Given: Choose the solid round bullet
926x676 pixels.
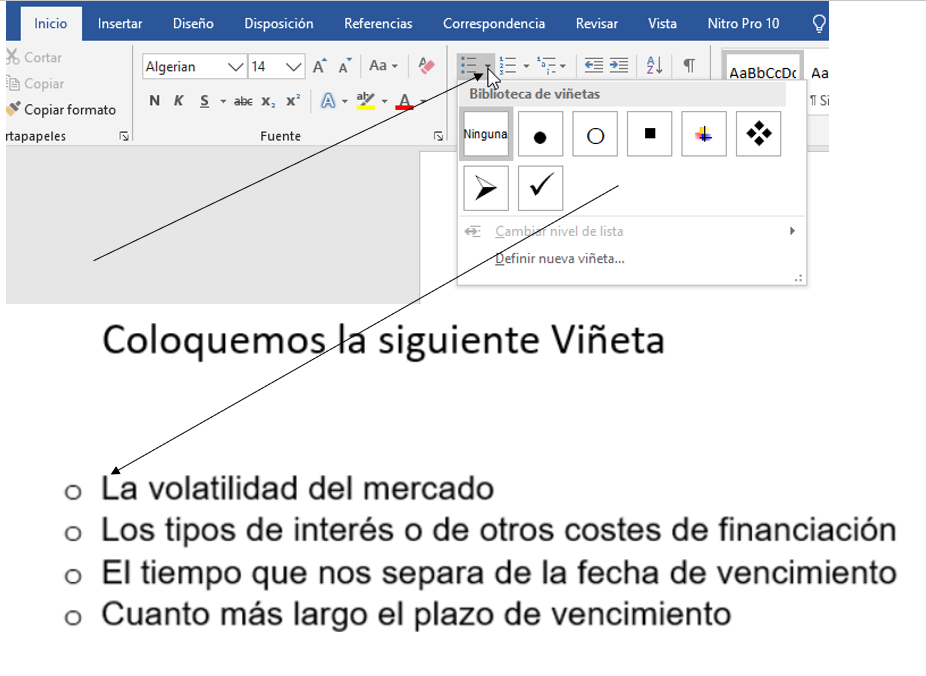Looking at the screenshot, I should pyautogui.click(x=540, y=134).
